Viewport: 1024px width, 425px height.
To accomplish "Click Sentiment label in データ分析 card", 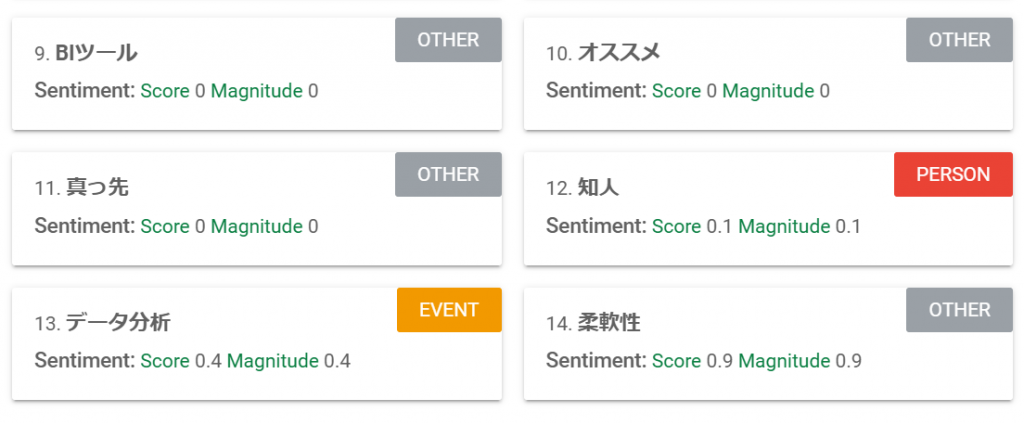I will pyautogui.click(x=85, y=360).
